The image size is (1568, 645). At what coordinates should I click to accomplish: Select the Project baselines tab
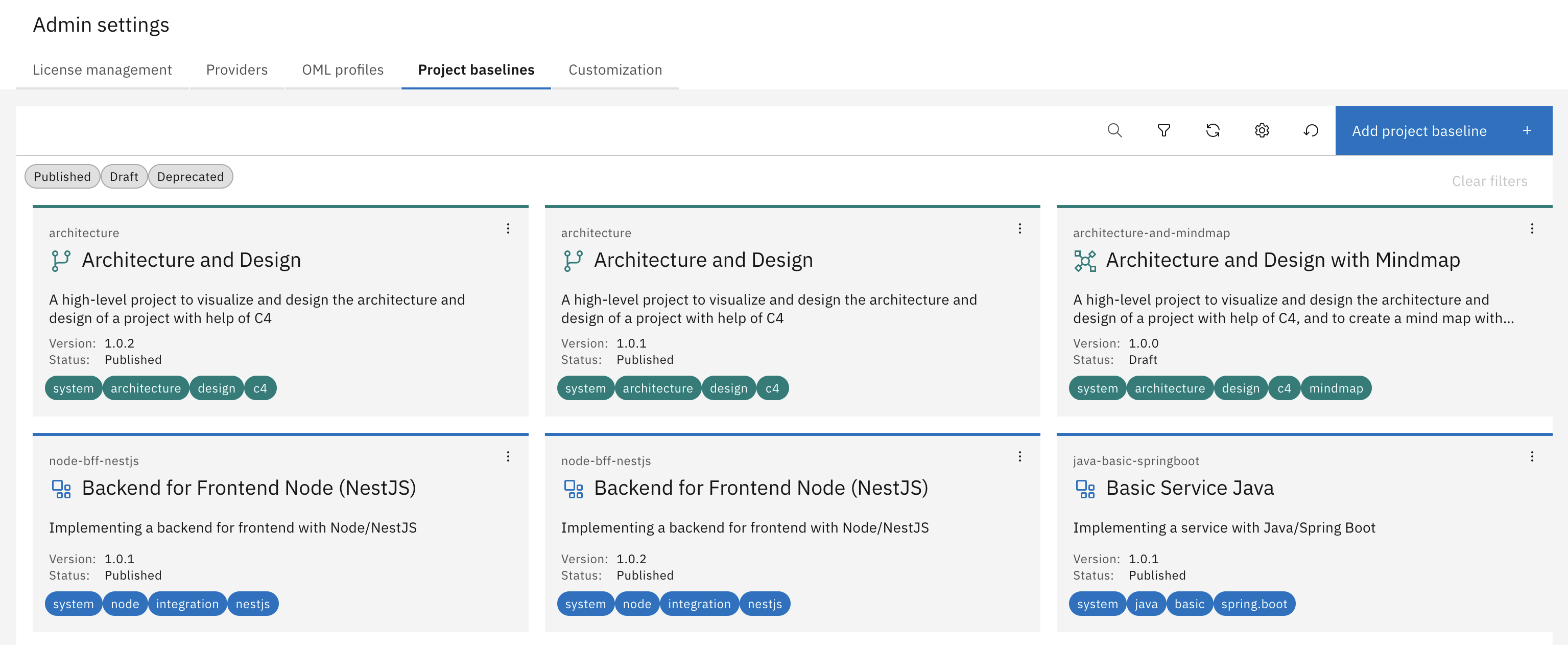(476, 70)
